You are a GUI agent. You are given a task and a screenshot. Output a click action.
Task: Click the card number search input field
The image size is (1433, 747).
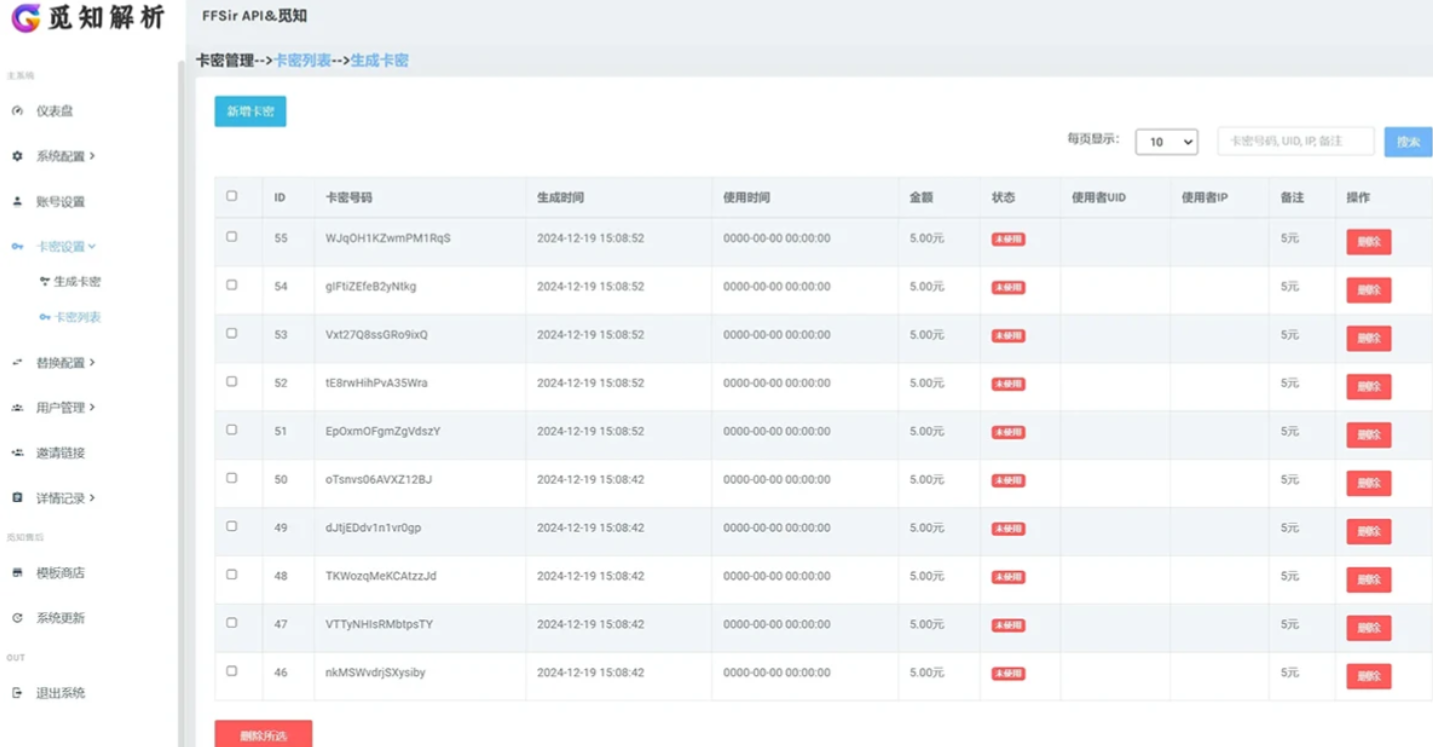point(1295,142)
